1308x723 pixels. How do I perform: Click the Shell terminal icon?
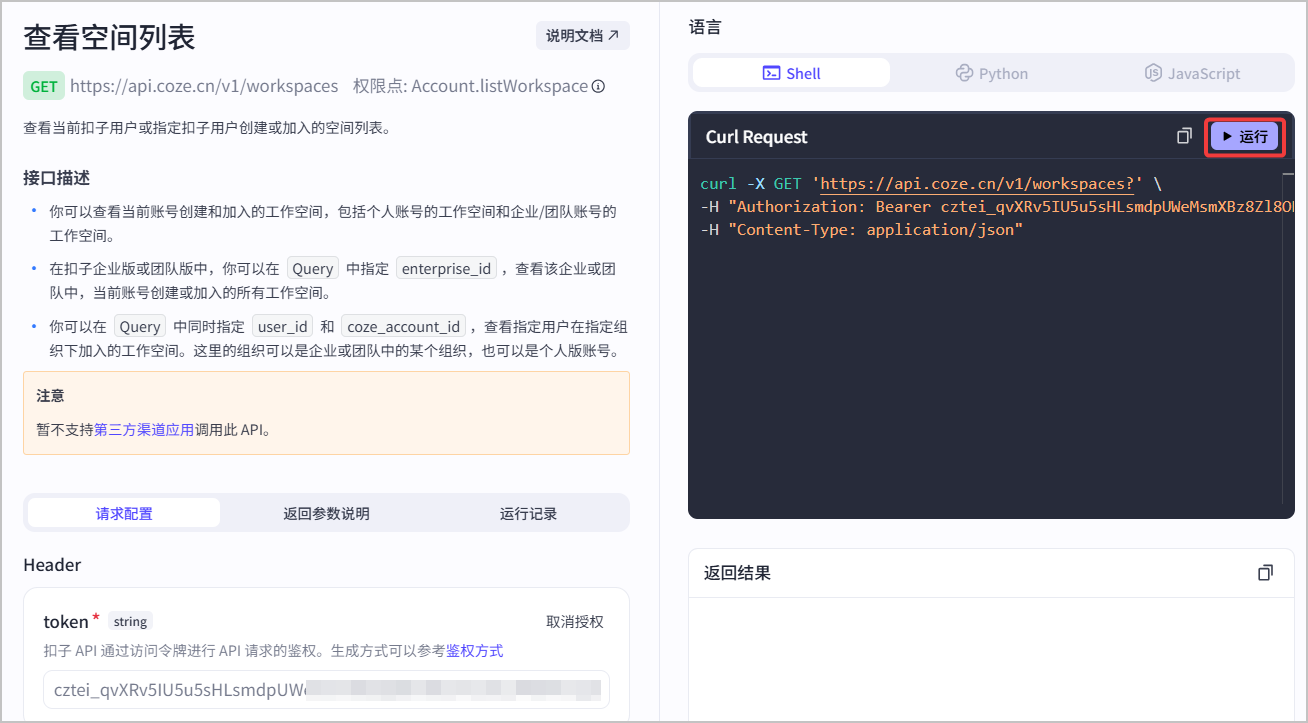[x=771, y=73]
